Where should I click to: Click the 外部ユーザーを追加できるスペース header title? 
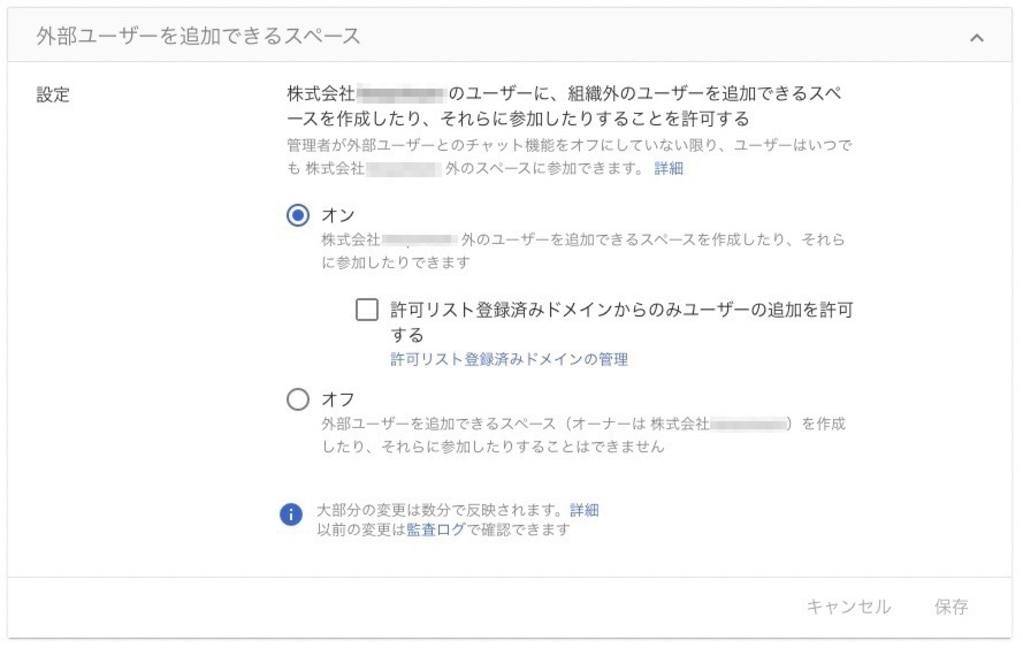click(198, 37)
